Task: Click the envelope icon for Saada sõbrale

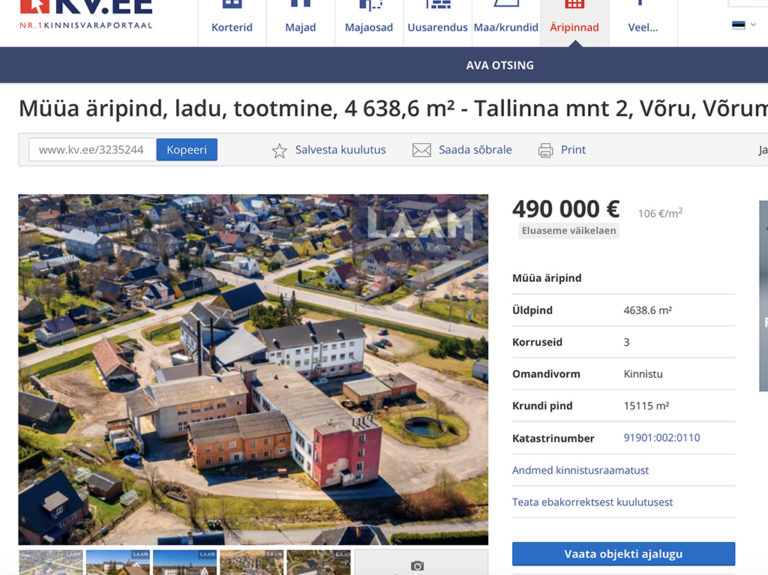Action: pyautogui.click(x=422, y=150)
